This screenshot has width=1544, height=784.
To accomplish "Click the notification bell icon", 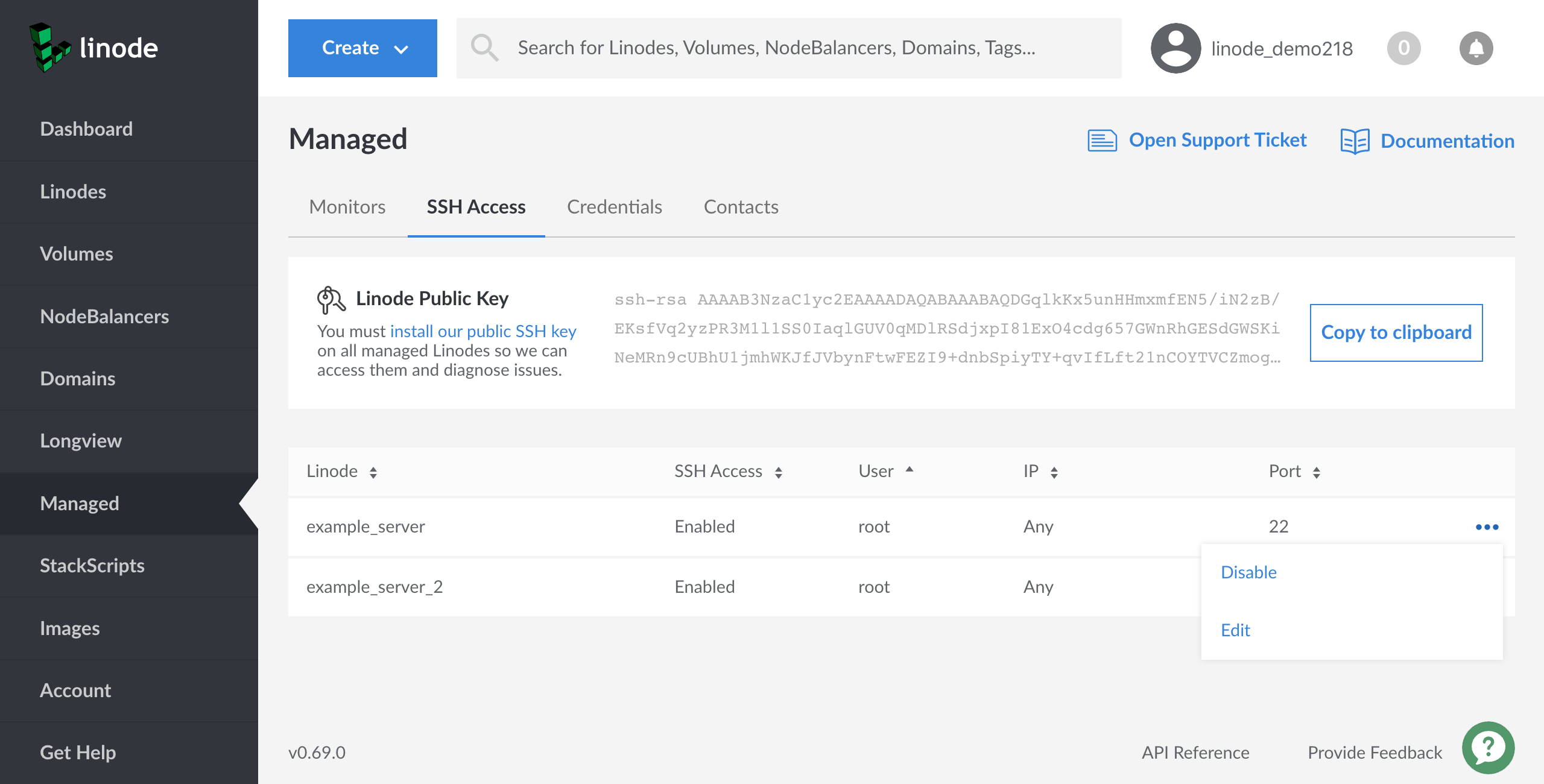I will tap(1475, 48).
